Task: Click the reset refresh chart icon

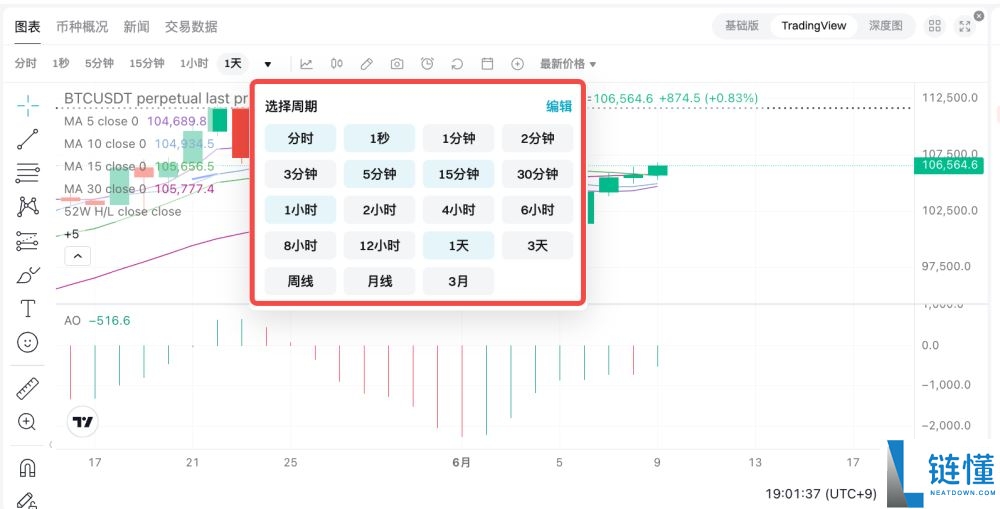Action: tap(457, 64)
